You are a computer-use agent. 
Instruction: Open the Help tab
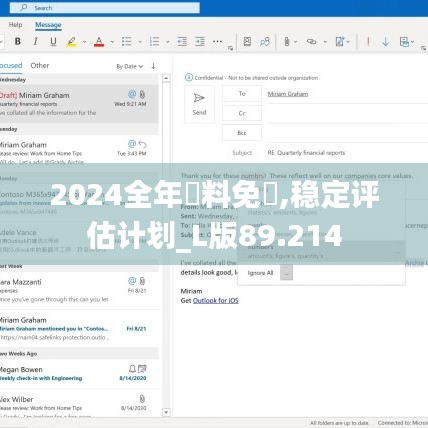pyautogui.click(x=15, y=25)
